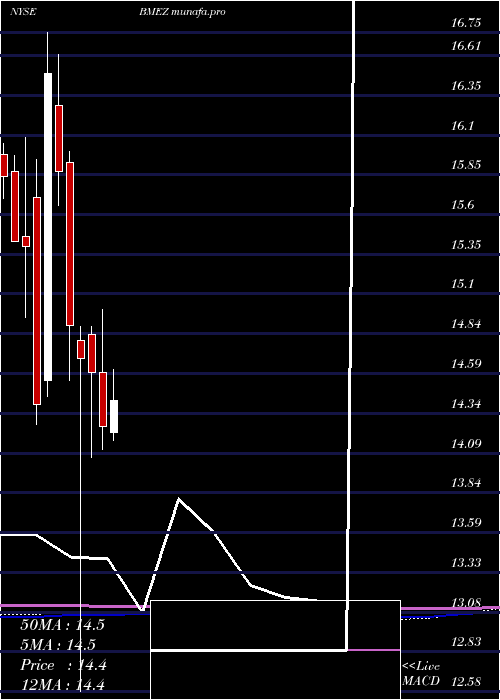Click the 13.84 price axis label

click(x=466, y=483)
